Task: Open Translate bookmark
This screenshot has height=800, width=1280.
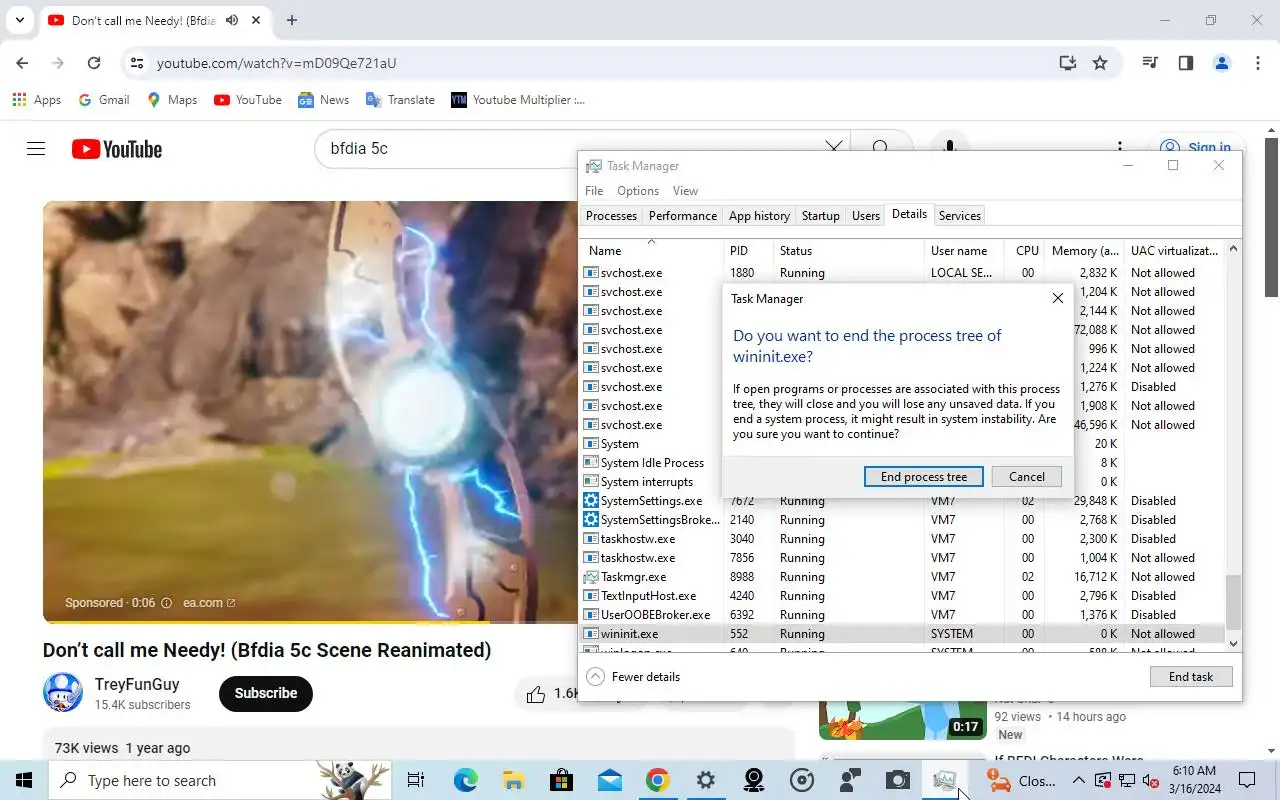Action: (x=400, y=100)
